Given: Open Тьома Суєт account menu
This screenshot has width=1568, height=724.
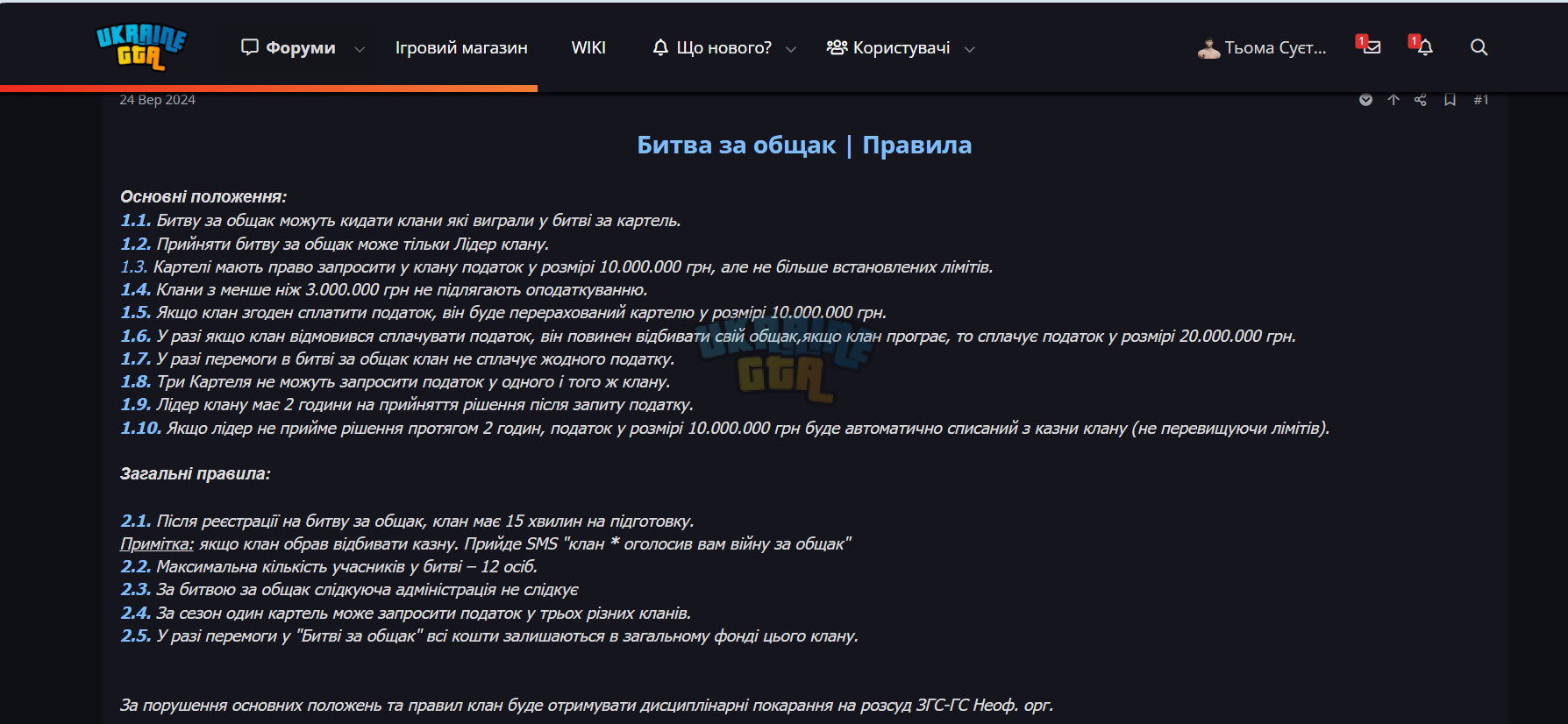Looking at the screenshot, I should point(1262,48).
